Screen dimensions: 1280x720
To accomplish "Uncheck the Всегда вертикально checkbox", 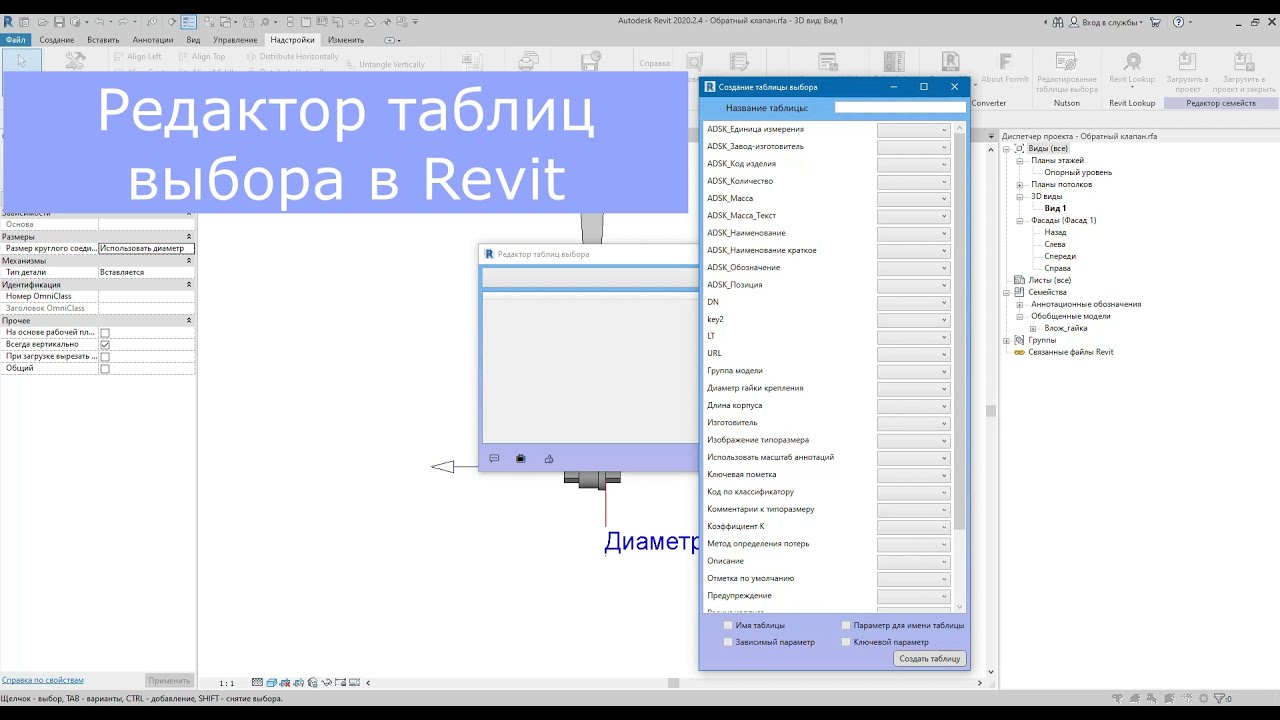I will coord(105,345).
